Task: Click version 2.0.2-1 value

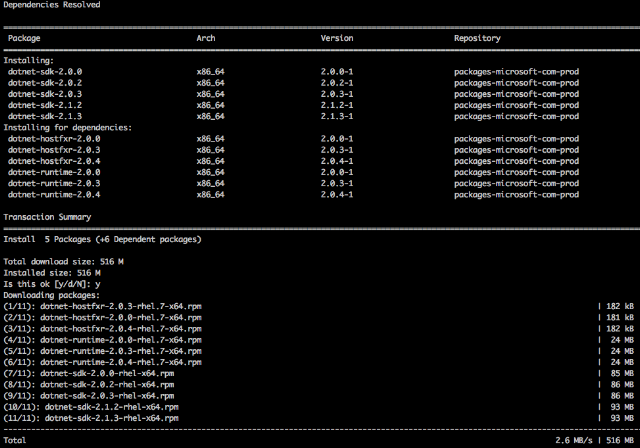Action: (x=337, y=83)
